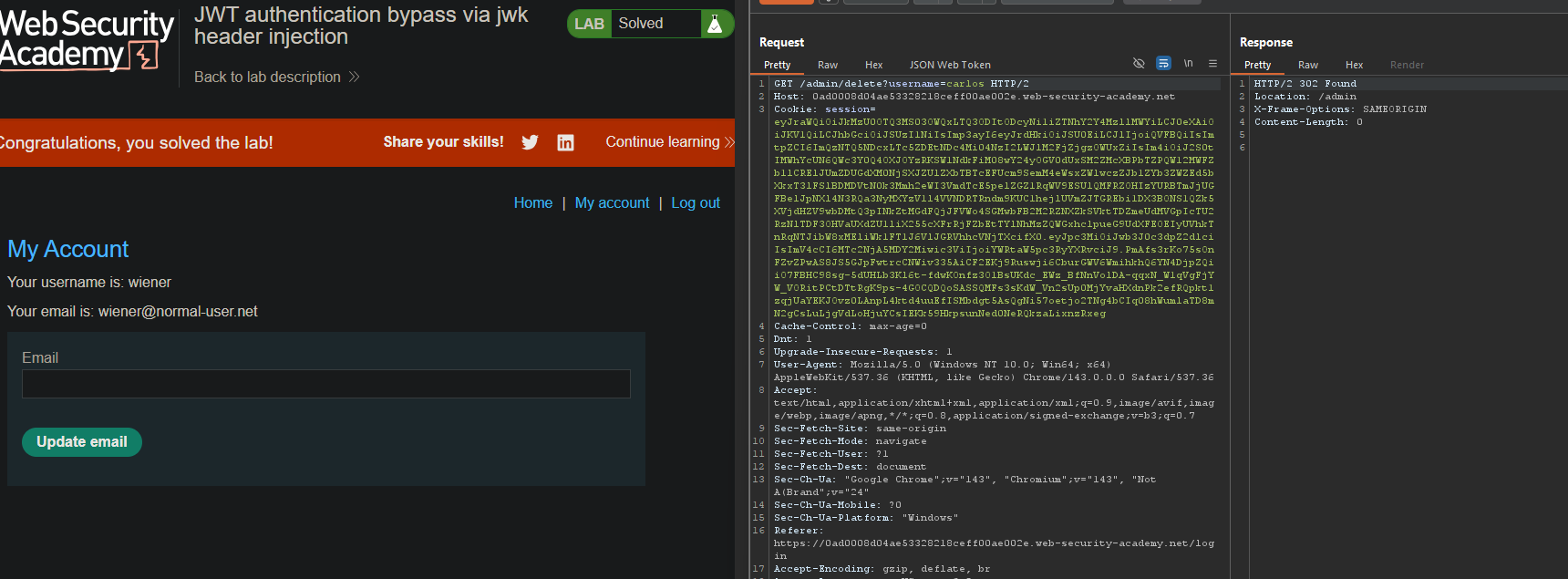Click the flask icon beside Solved
This screenshot has width=1568, height=579.
tap(716, 24)
